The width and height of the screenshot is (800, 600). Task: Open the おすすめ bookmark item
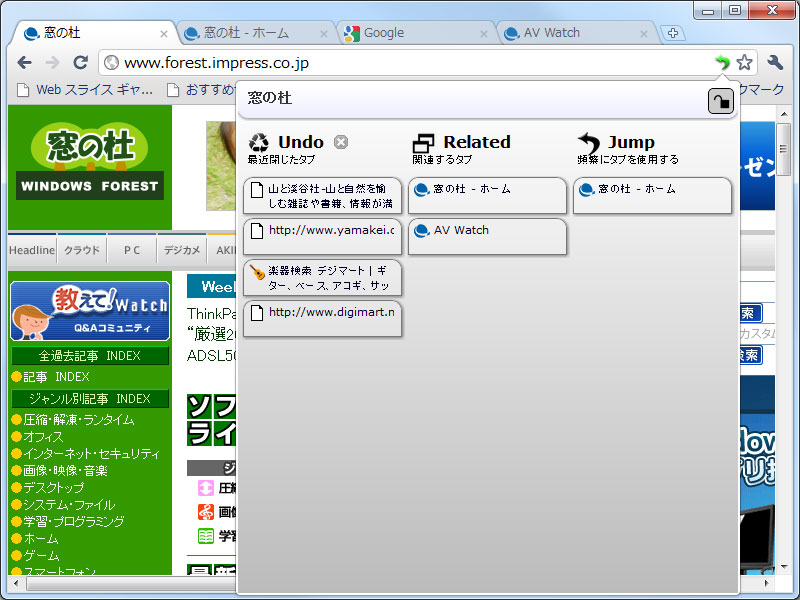tap(202, 90)
